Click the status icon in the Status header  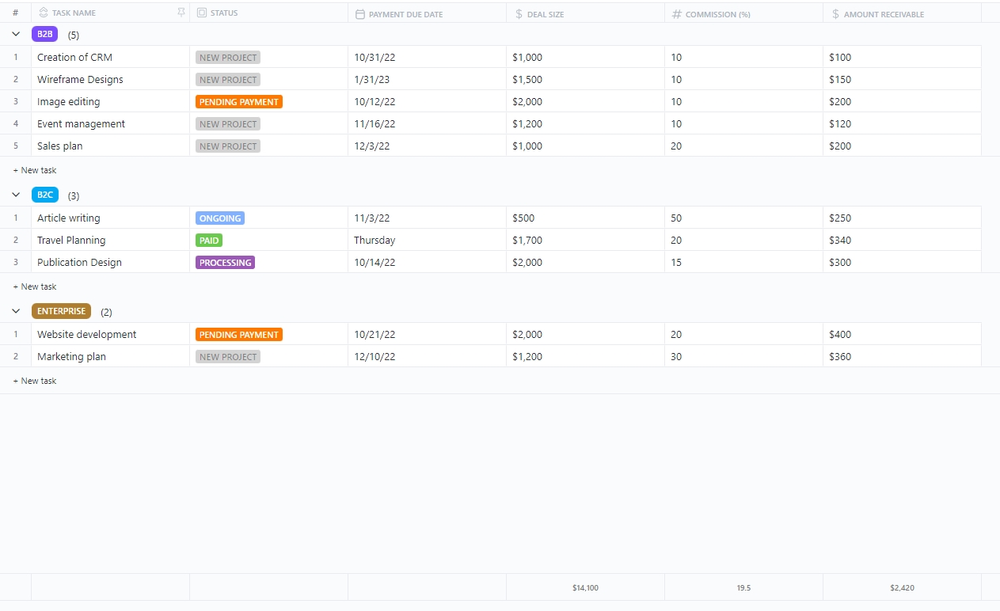click(x=200, y=13)
